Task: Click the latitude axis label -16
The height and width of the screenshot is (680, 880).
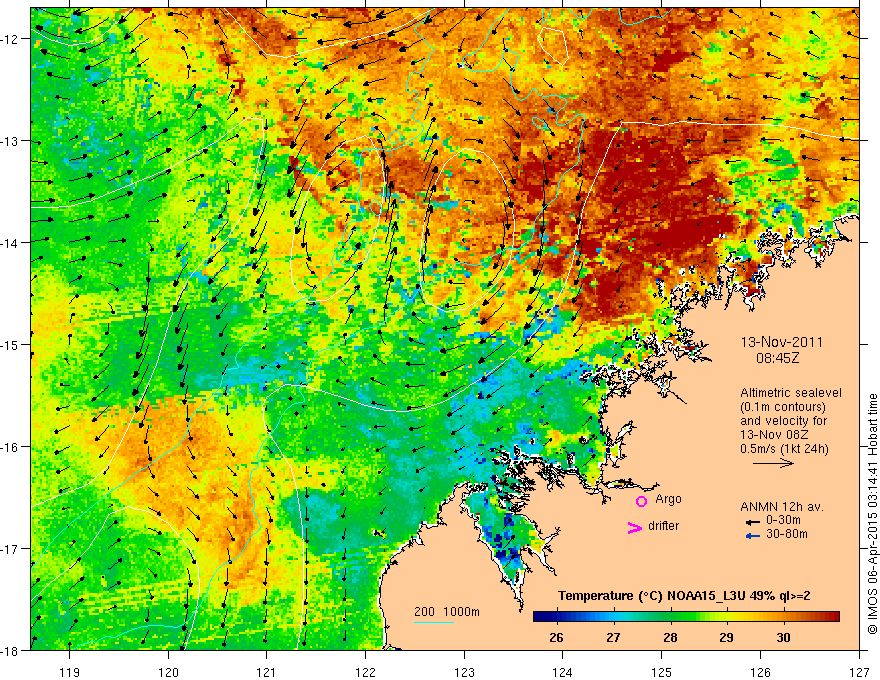Action: (x=11, y=447)
